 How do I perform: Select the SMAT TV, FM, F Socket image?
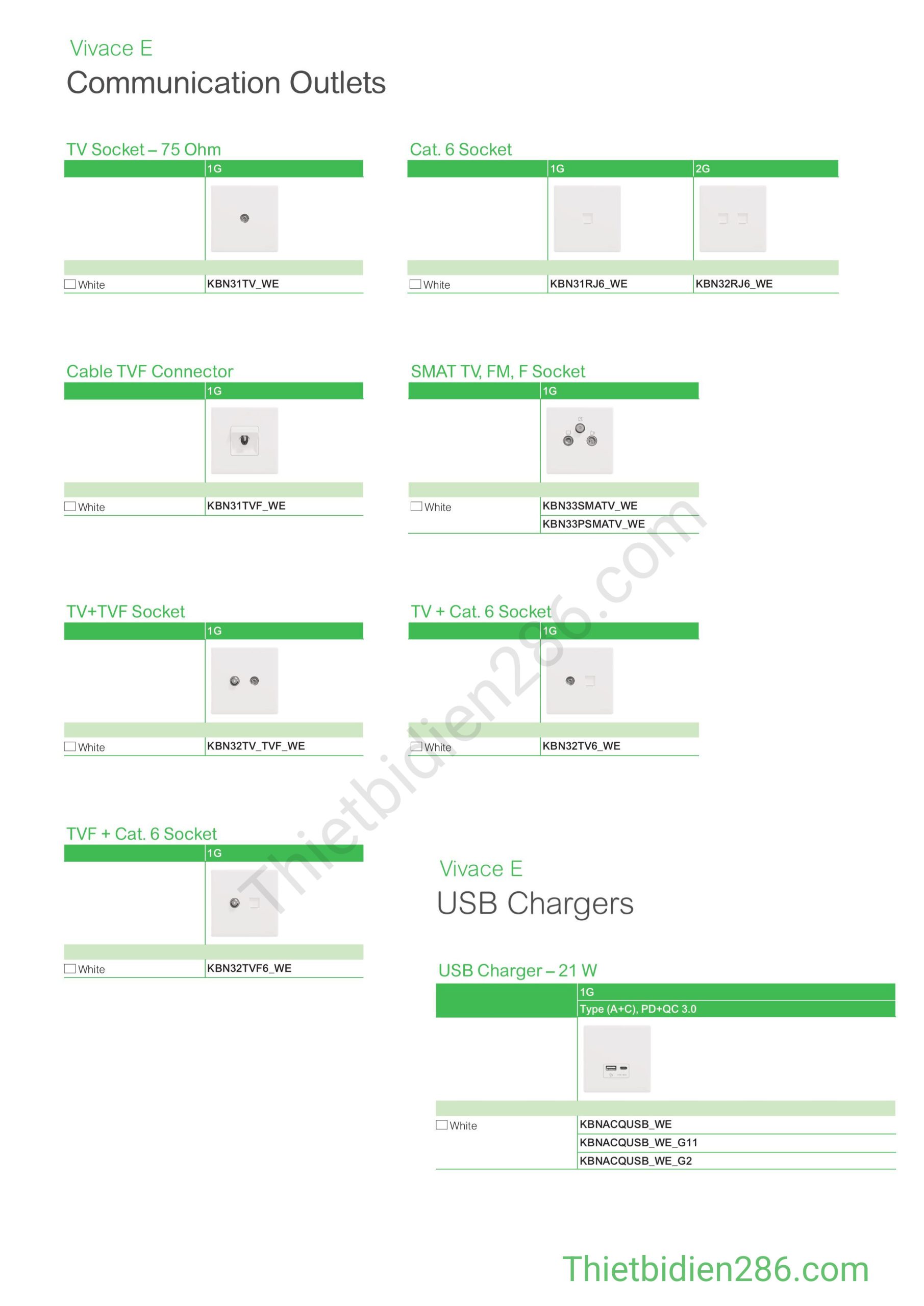[x=579, y=440]
